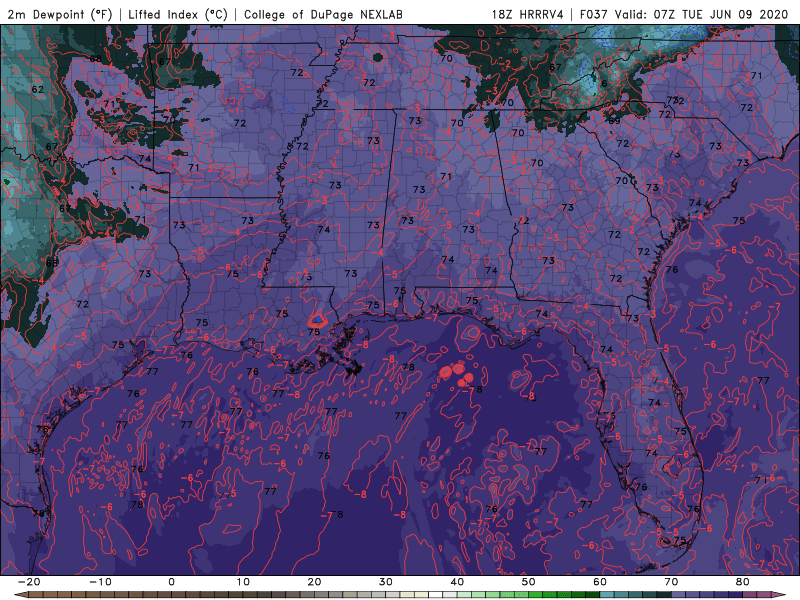
Task: Click the '20' colorbar scale label
Action: click(314, 582)
